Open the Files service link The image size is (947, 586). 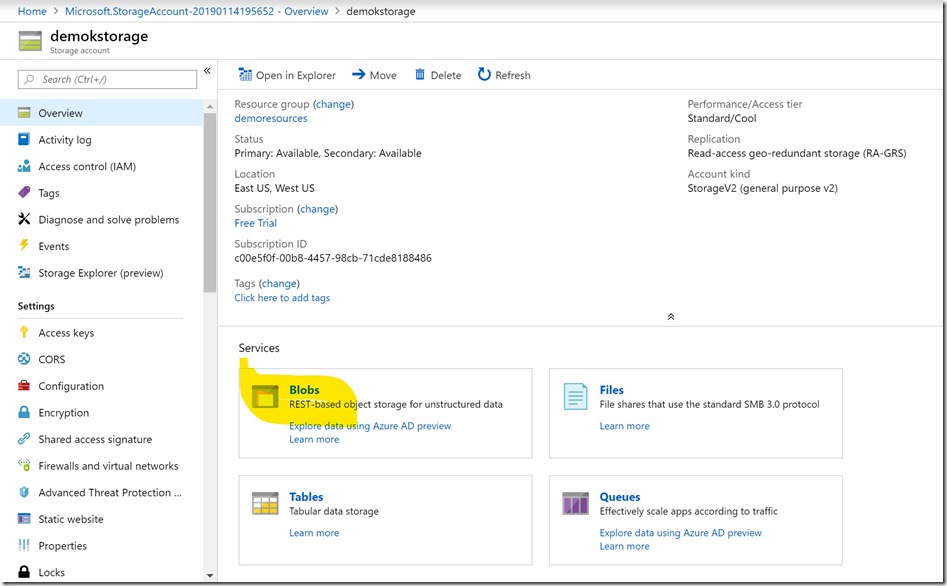coord(612,390)
